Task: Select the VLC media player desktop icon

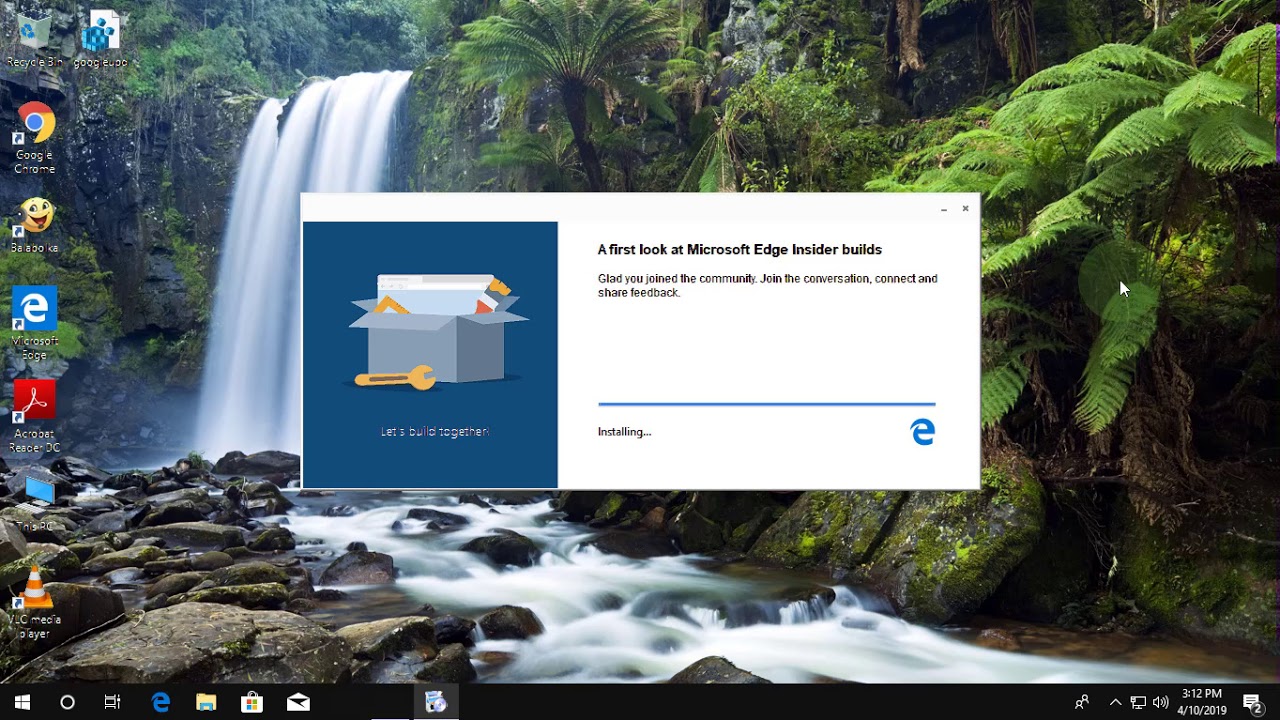Action: pos(34,604)
